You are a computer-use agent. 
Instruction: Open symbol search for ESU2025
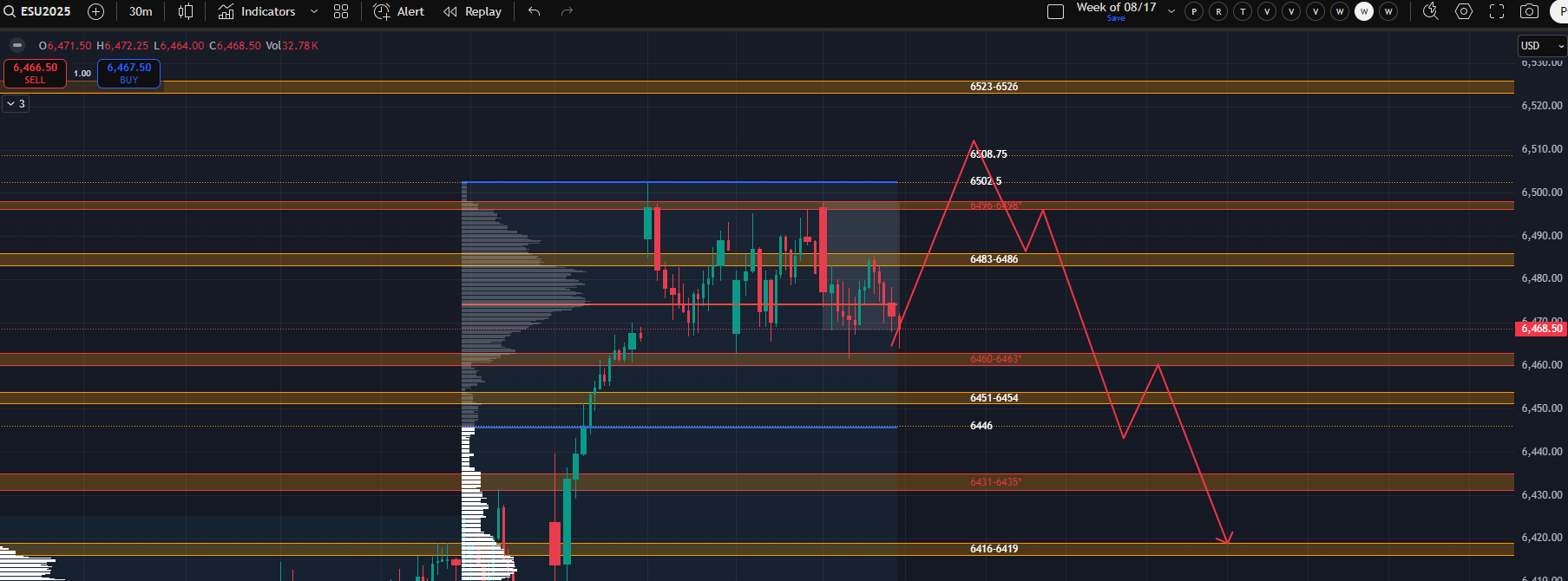(38, 11)
